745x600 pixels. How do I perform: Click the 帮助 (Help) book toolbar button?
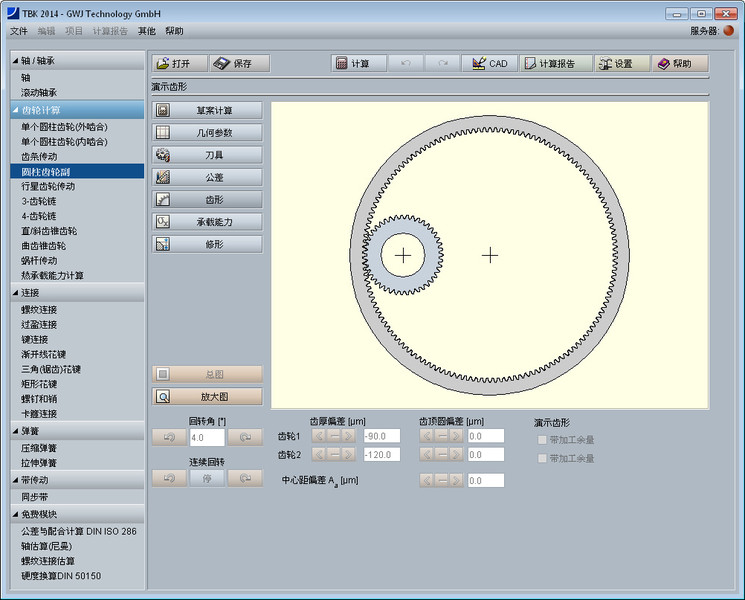[680, 63]
